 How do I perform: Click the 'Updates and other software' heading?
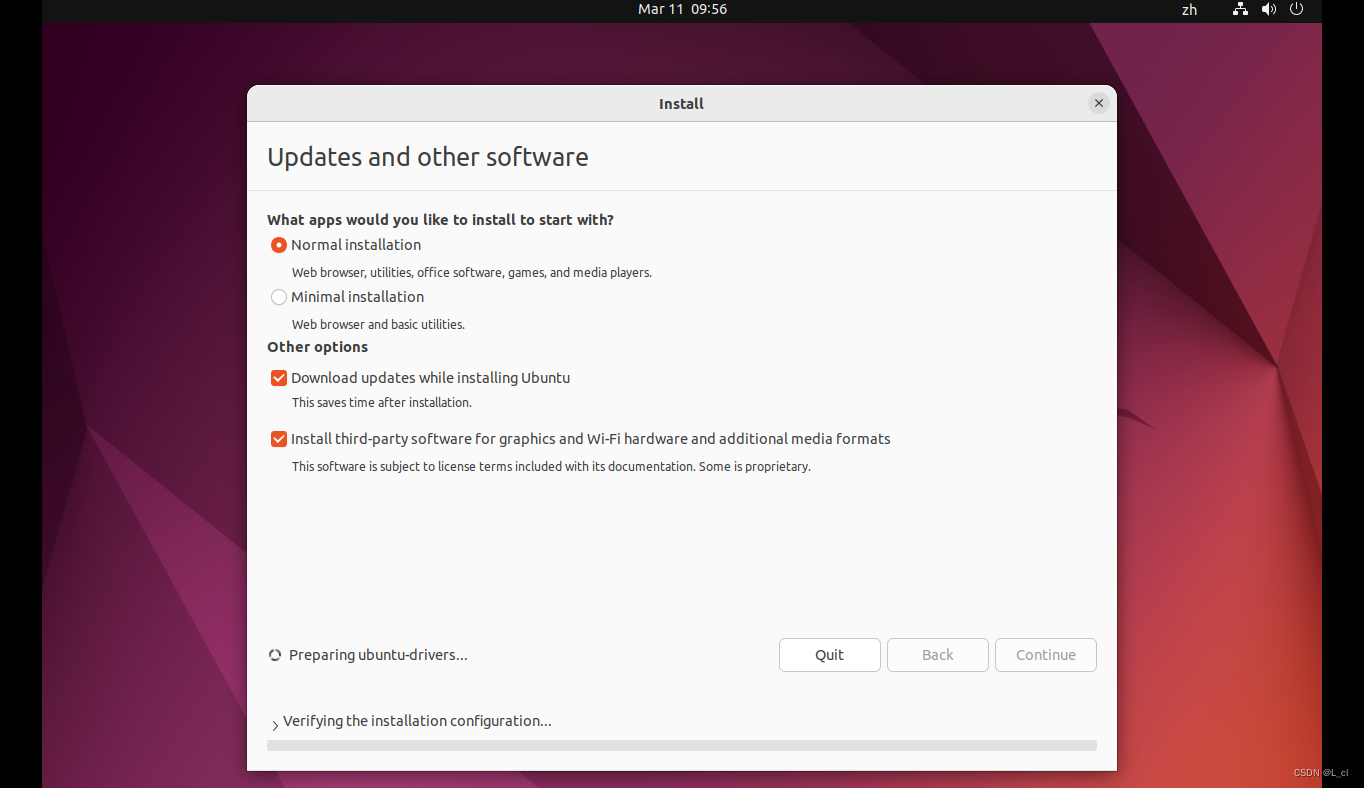click(428, 157)
